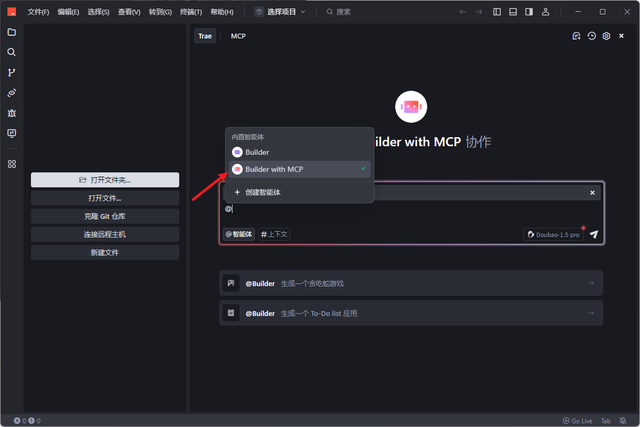This screenshot has width=640, height=427.
Task: Open the 文件 menu
Action: click(38, 12)
